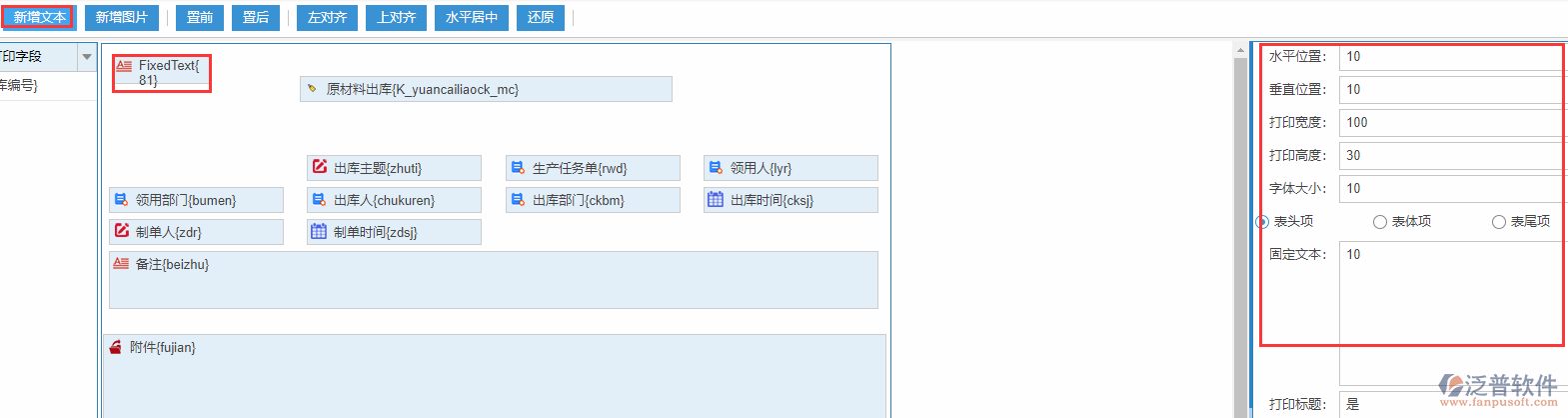Image resolution: width=1568 pixels, height=418 pixels.
Task: Click the 左对齐 toolbar button
Action: (327, 17)
